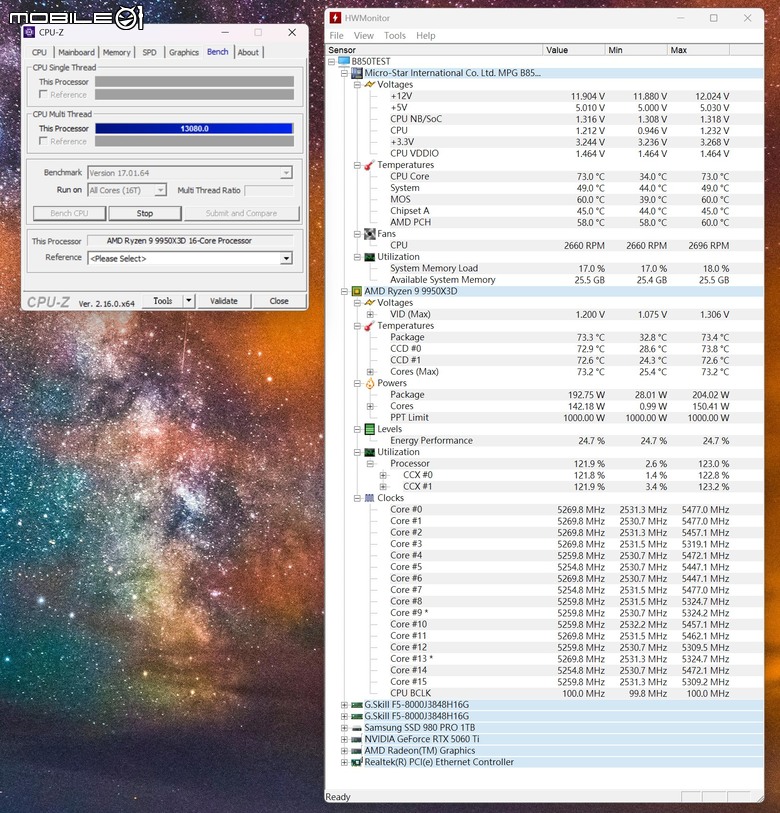This screenshot has height=813, width=780.
Task: Click mainboard Utilization chart icon
Action: tap(370, 257)
